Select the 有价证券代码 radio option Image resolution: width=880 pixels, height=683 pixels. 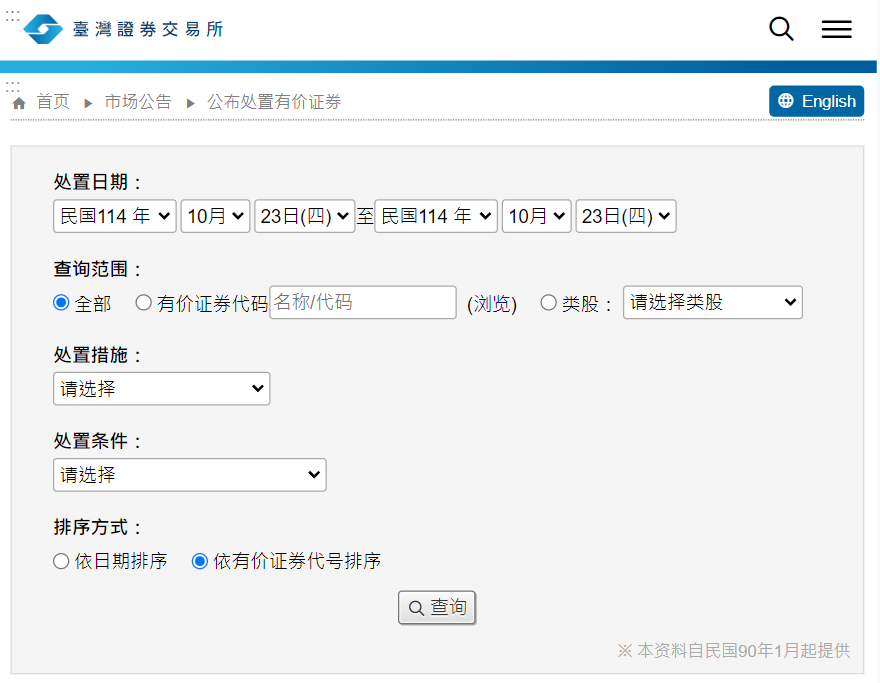(x=144, y=303)
